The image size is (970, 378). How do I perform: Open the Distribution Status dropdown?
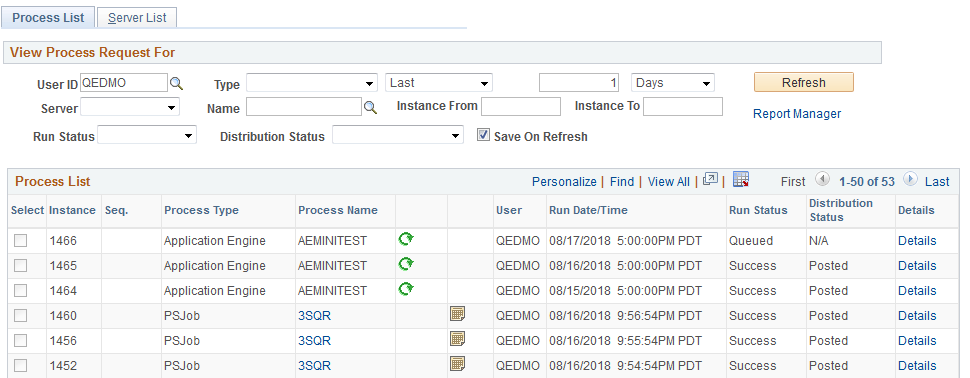[x=398, y=135]
